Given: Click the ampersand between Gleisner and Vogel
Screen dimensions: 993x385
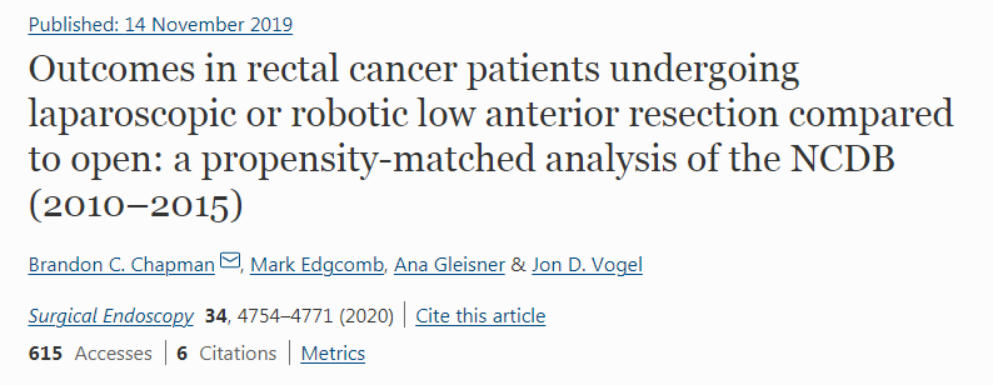Looking at the screenshot, I should 519,265.
